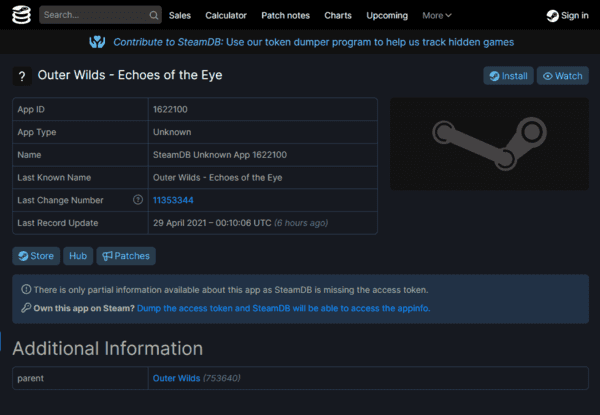Open the Store button
The image size is (600, 415).
[x=36, y=256]
